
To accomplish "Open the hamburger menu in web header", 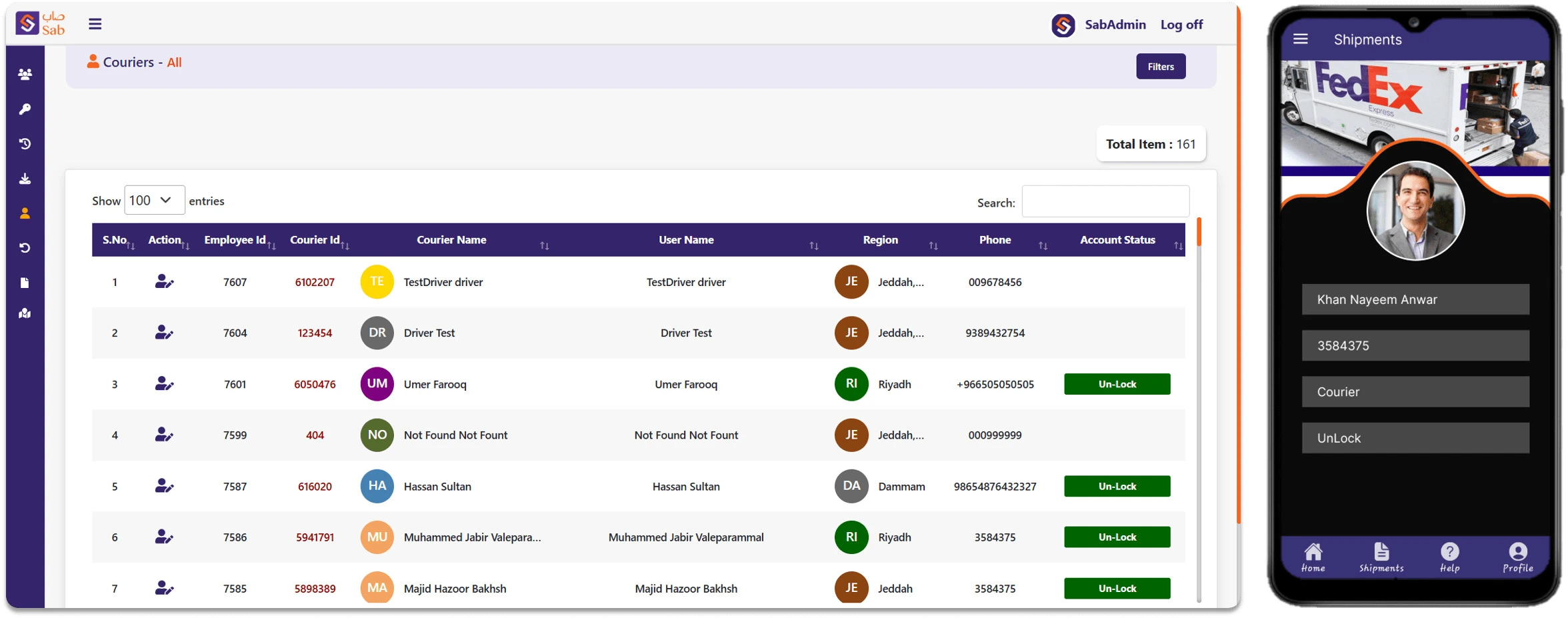I will point(95,24).
